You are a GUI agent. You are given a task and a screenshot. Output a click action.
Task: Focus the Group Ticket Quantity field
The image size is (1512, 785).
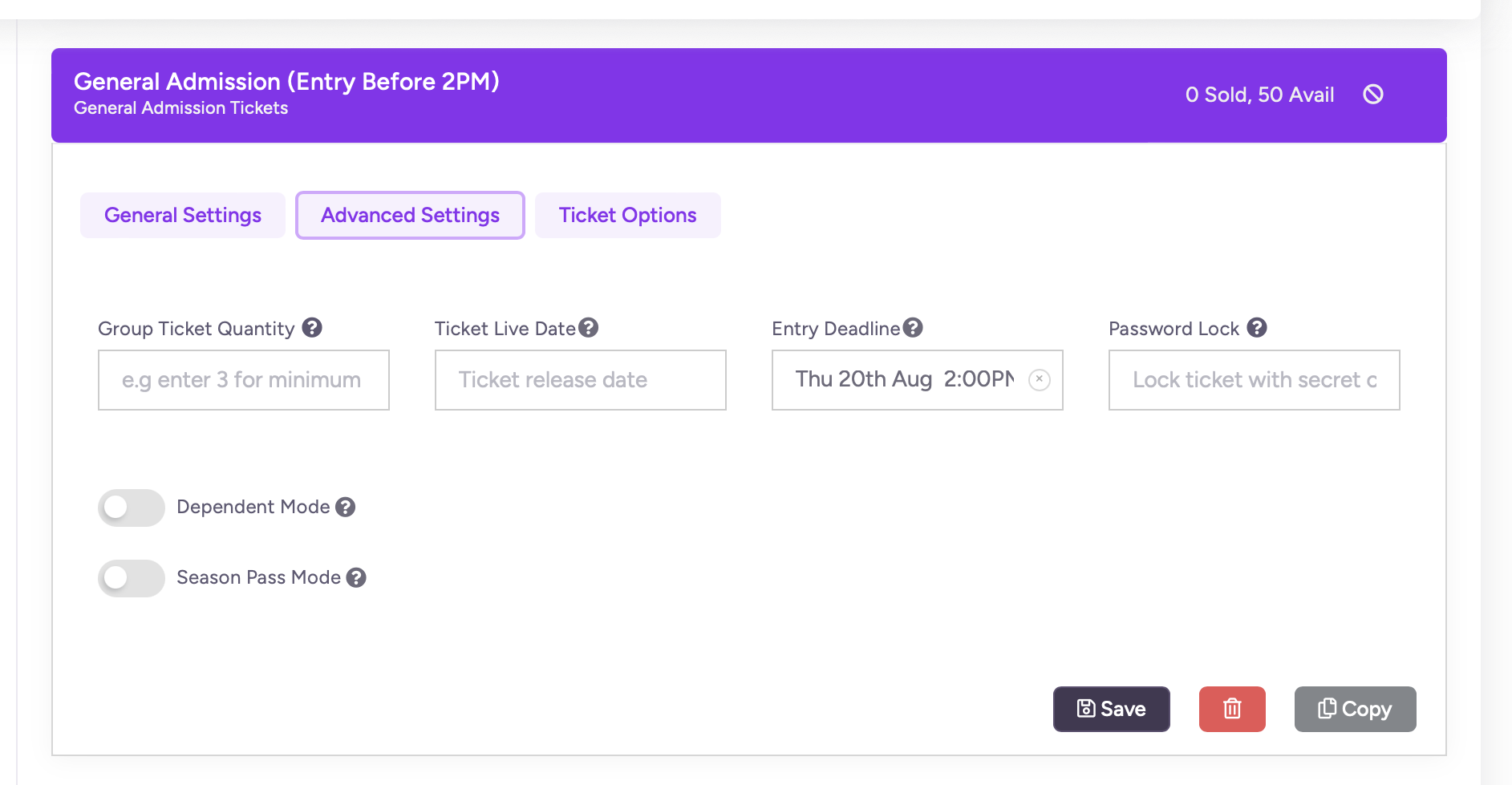pos(243,380)
